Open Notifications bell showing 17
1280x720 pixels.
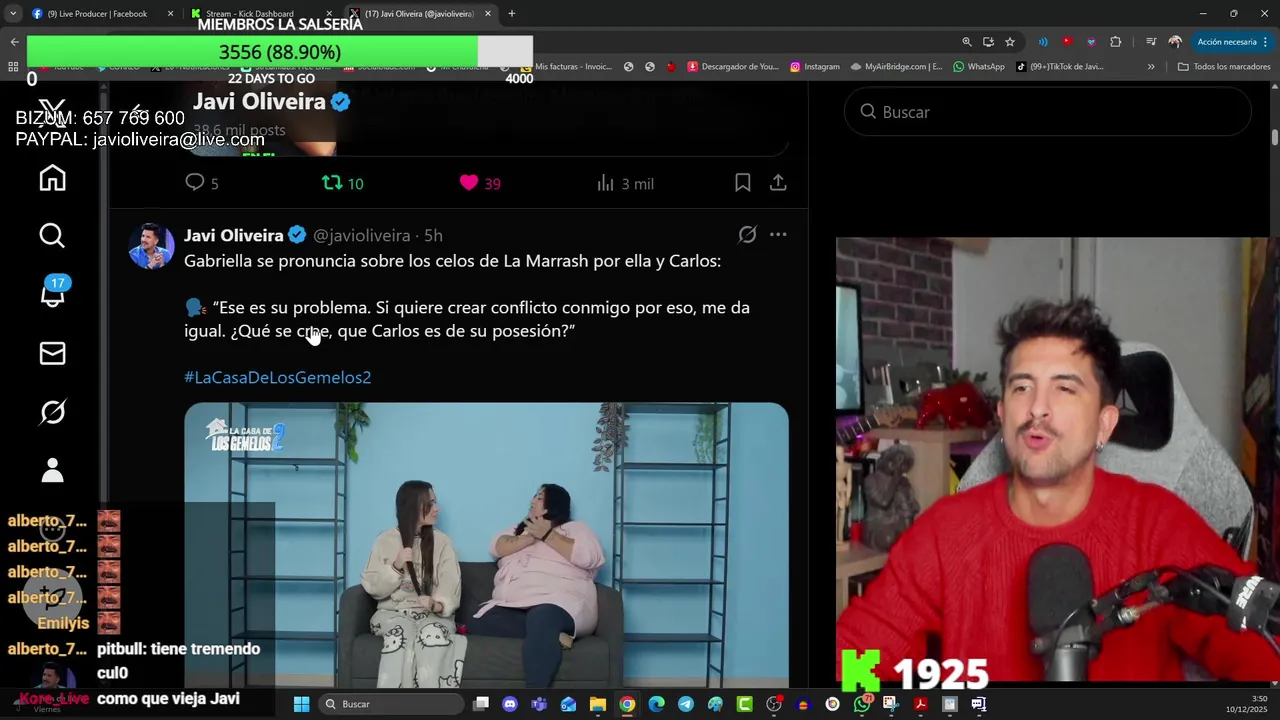tap(52, 293)
